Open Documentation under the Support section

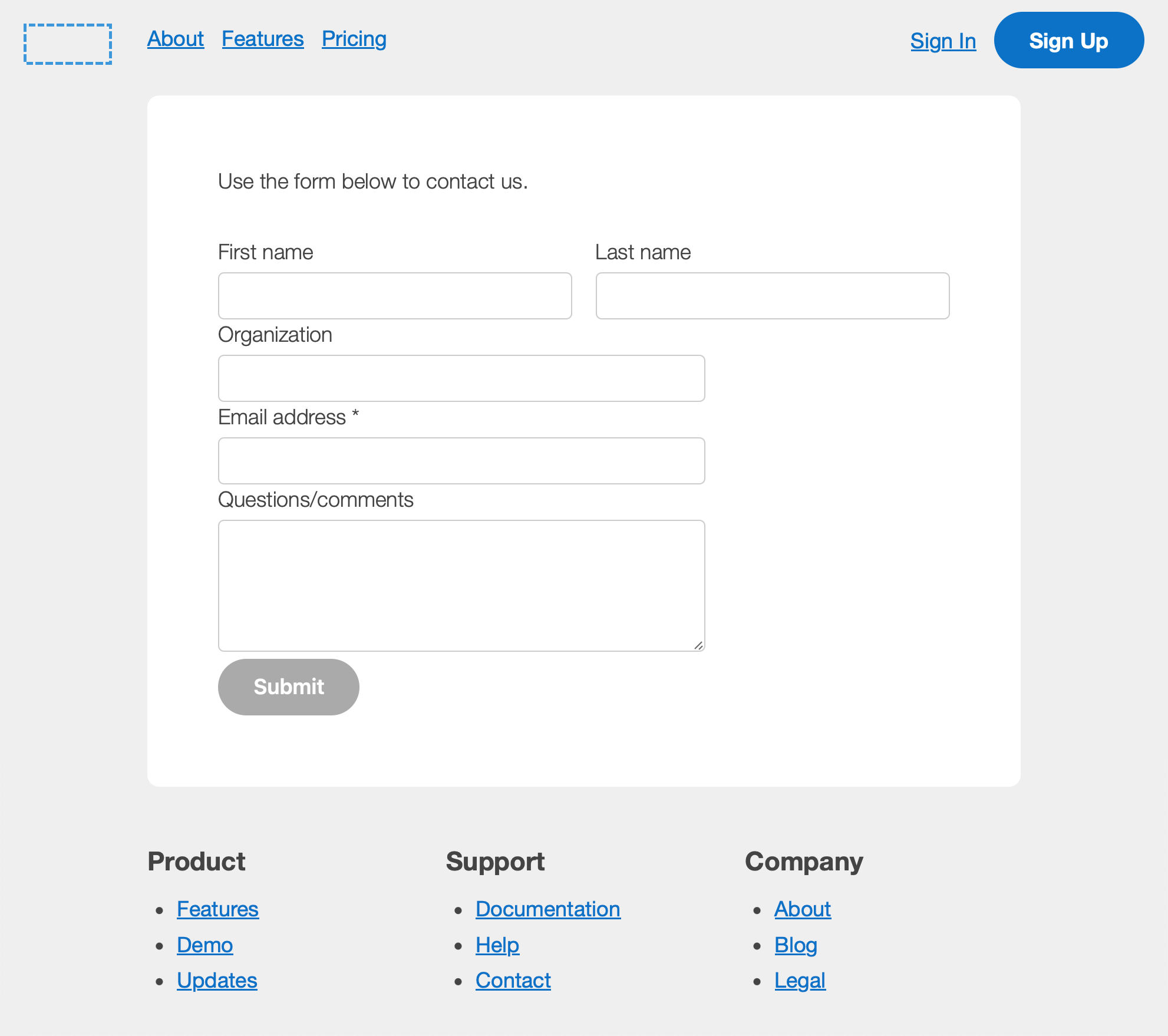[x=547, y=909]
